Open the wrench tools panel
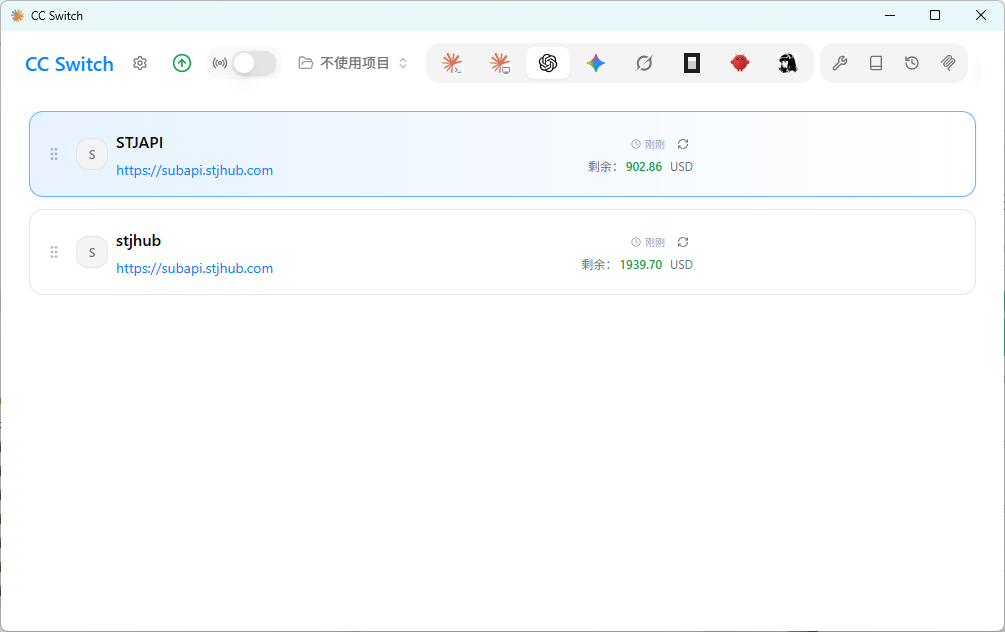 tap(840, 63)
